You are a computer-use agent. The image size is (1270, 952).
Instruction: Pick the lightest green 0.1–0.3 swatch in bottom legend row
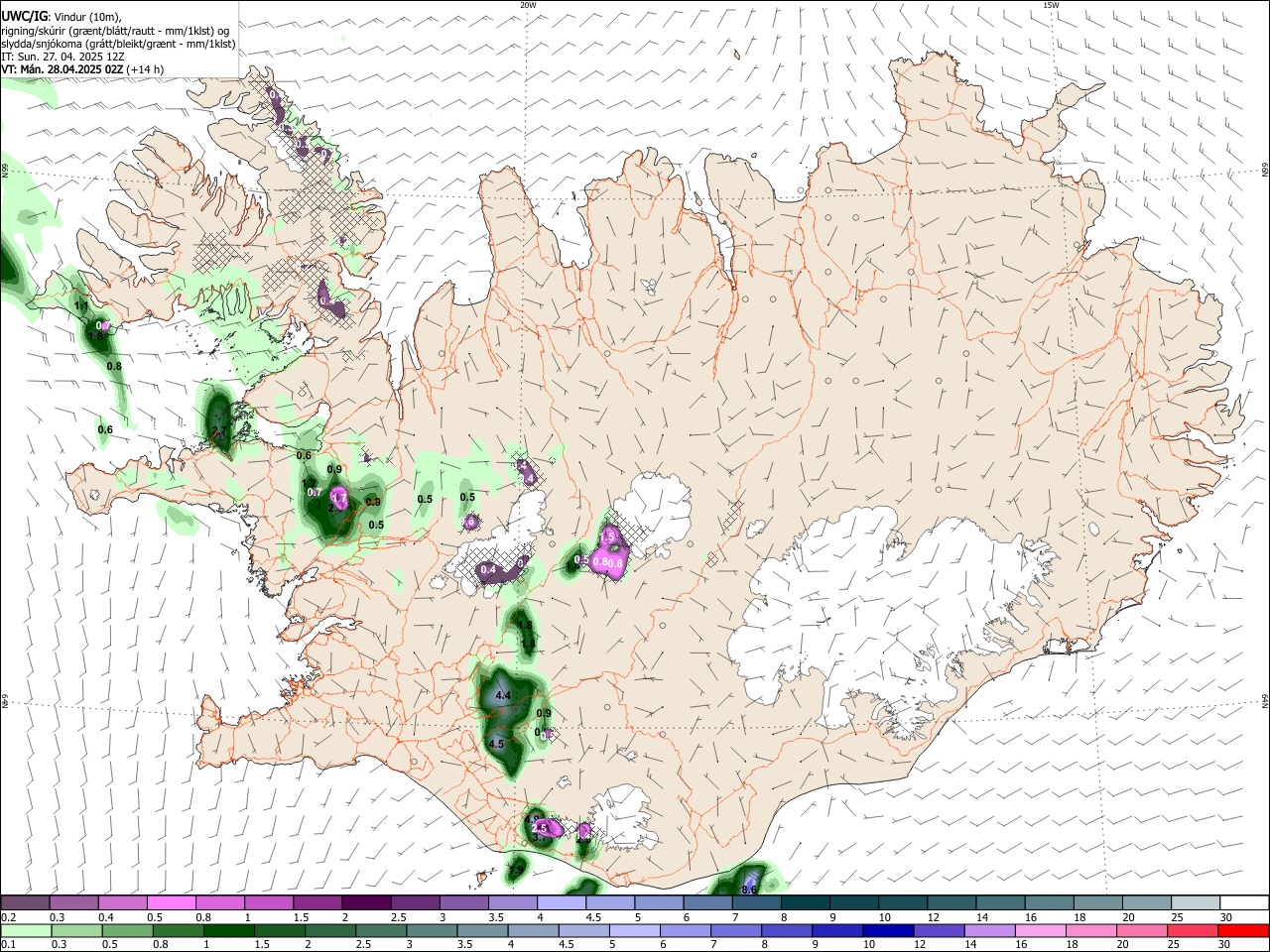point(26,930)
